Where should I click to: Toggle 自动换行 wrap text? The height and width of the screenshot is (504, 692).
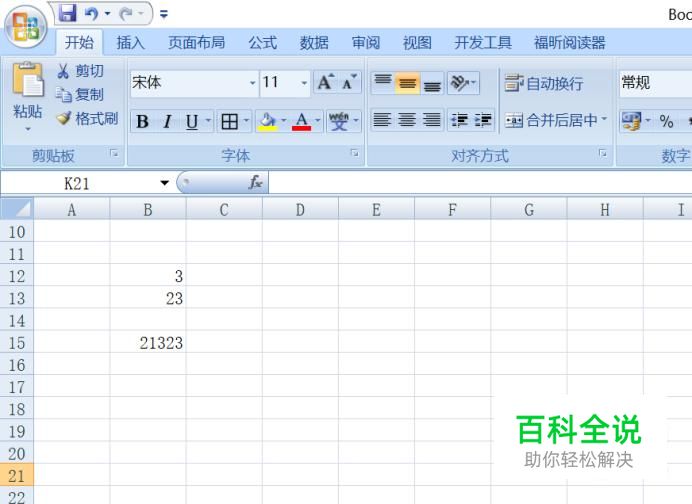click(x=544, y=83)
